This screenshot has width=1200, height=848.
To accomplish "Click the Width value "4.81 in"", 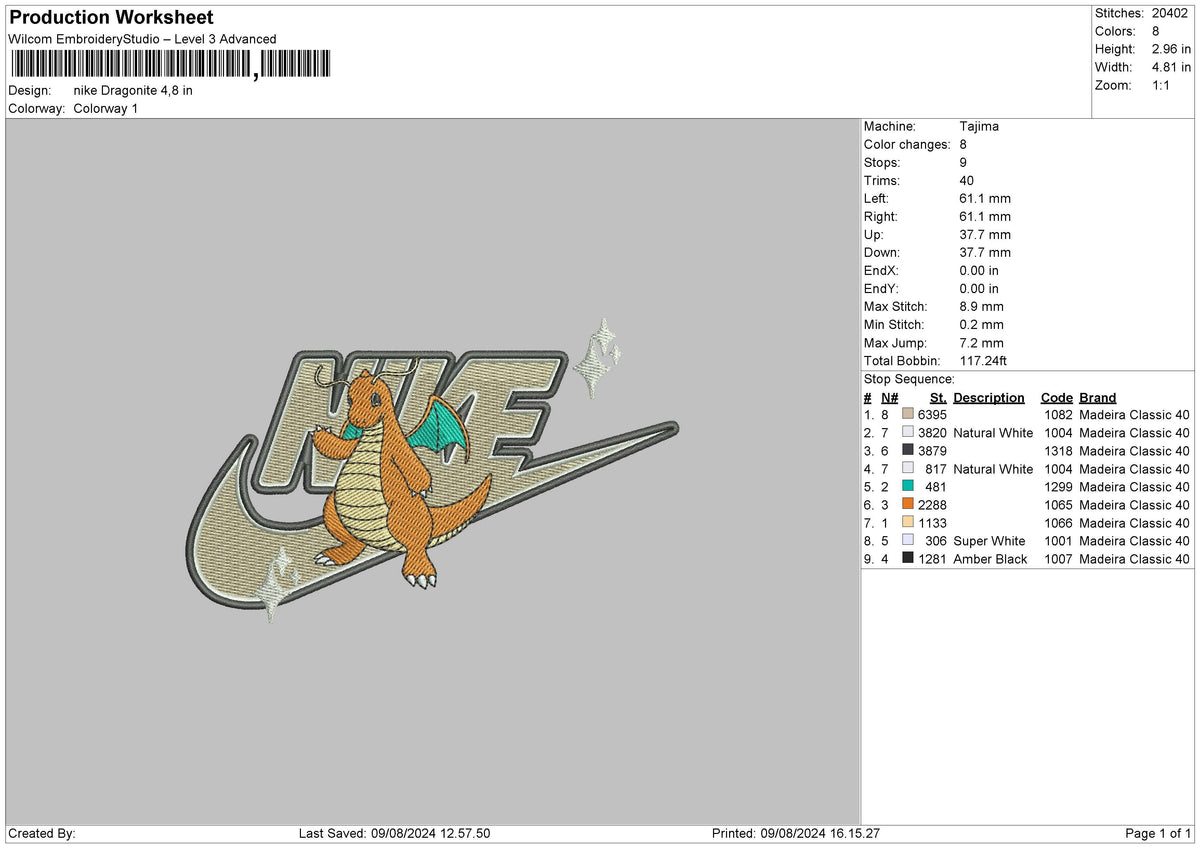I will pos(1172,67).
